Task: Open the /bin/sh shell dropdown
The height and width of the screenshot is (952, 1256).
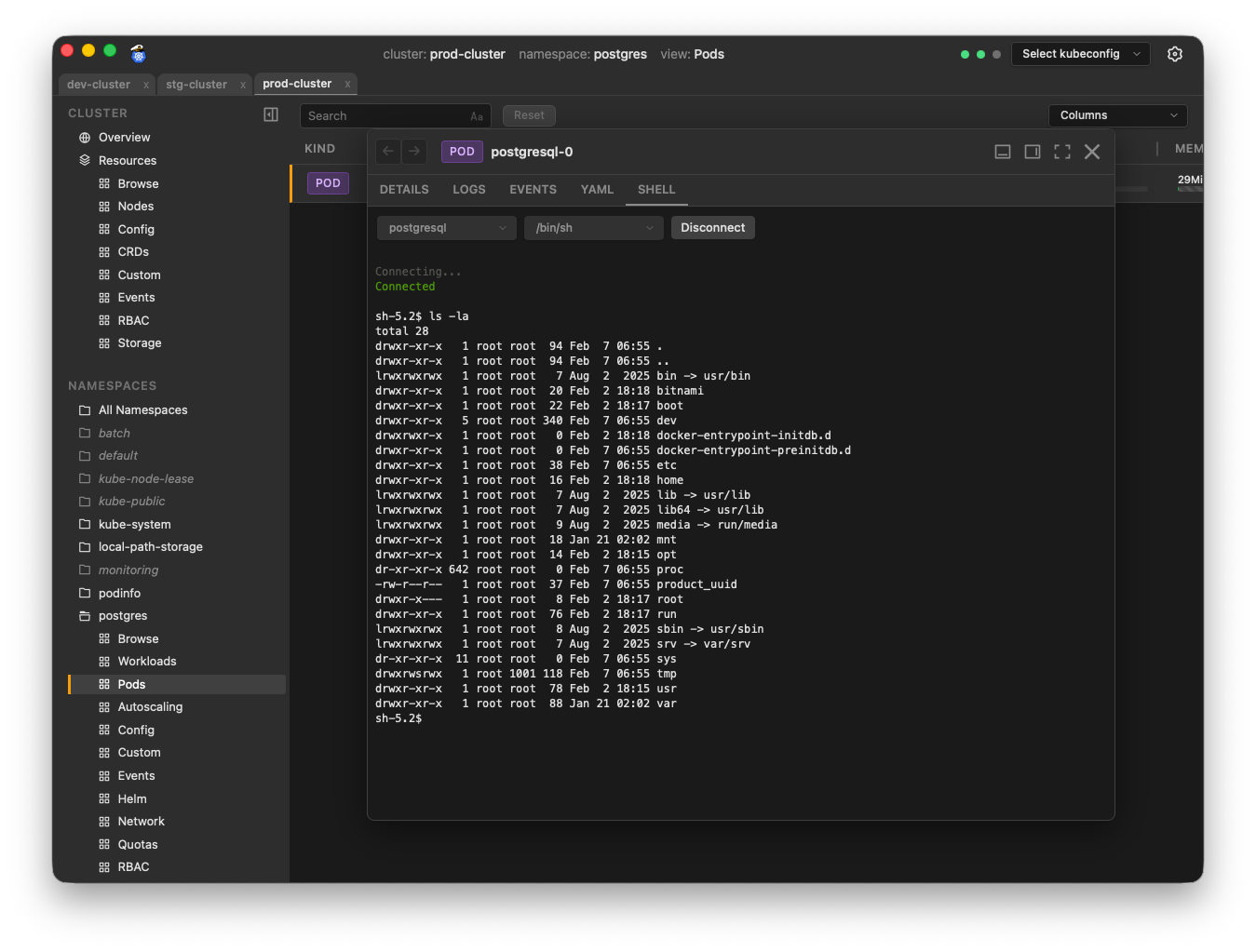Action: (593, 228)
